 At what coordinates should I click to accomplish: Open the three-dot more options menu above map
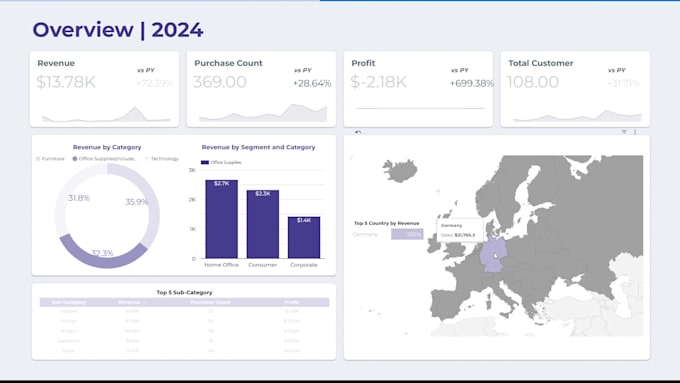(x=635, y=132)
